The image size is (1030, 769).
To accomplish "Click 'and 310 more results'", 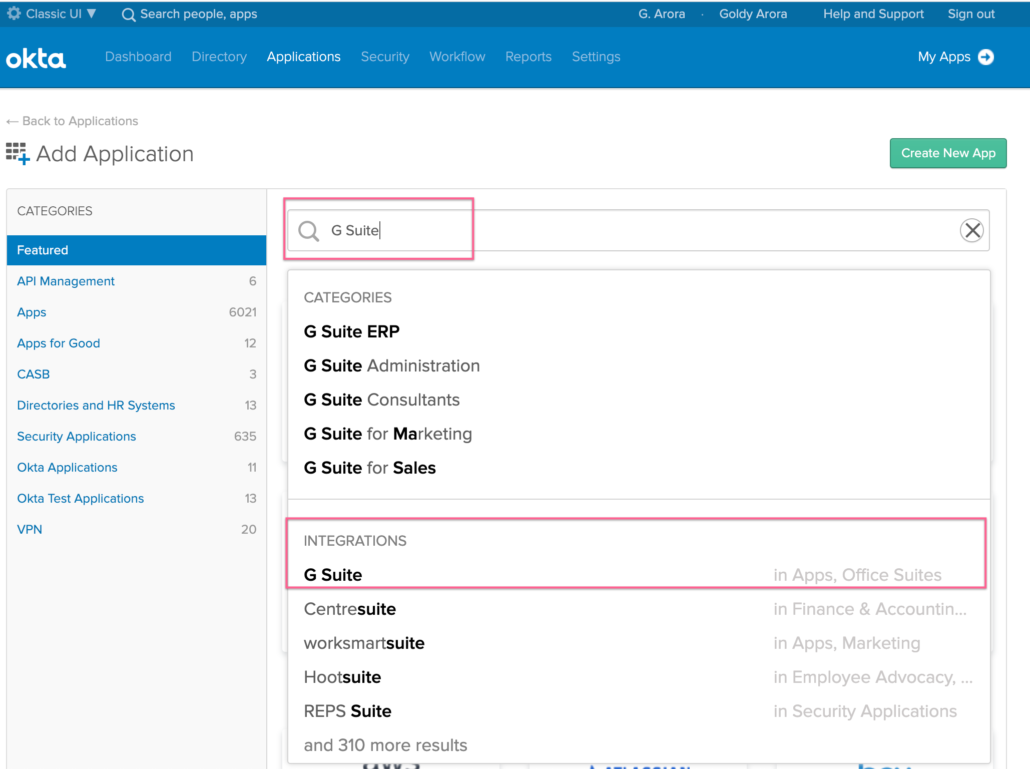I will [x=386, y=745].
